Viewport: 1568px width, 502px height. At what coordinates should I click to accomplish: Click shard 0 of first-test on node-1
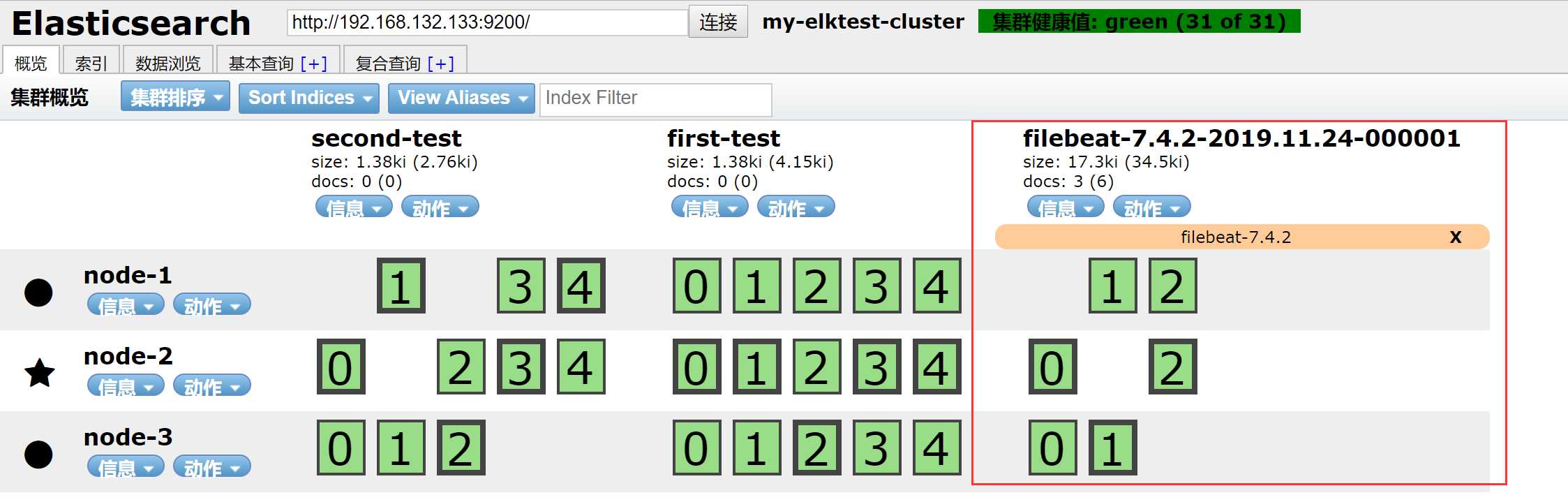click(696, 286)
